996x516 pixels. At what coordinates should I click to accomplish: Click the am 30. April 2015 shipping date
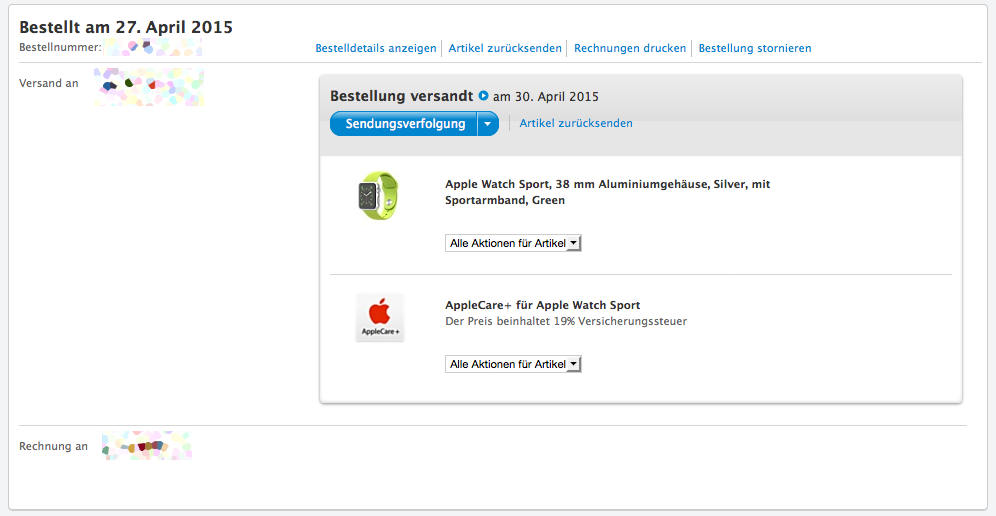546,97
